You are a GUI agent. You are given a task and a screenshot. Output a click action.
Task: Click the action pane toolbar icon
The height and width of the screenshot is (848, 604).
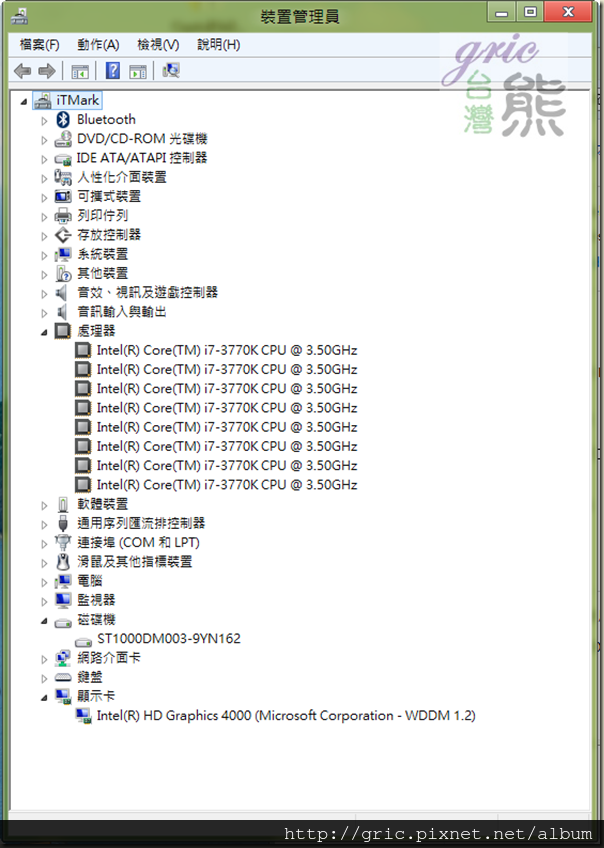(138, 71)
